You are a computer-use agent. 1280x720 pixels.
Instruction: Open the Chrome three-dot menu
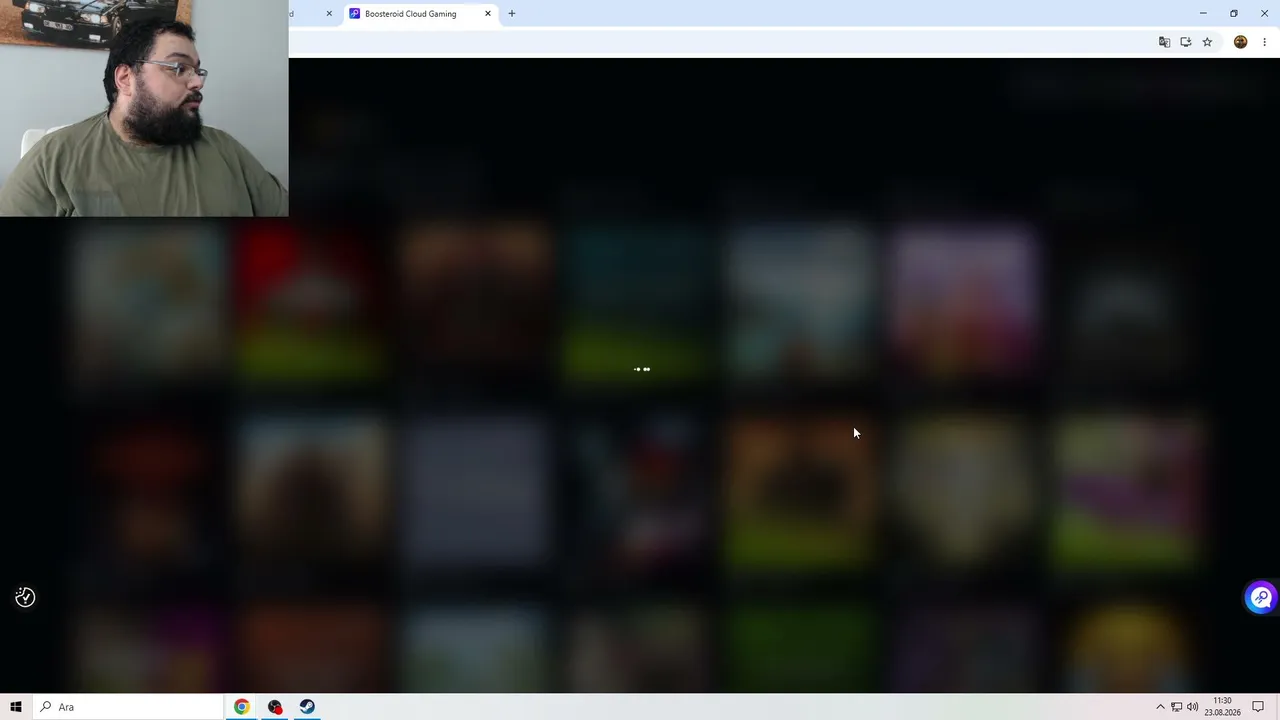pos(1265,42)
